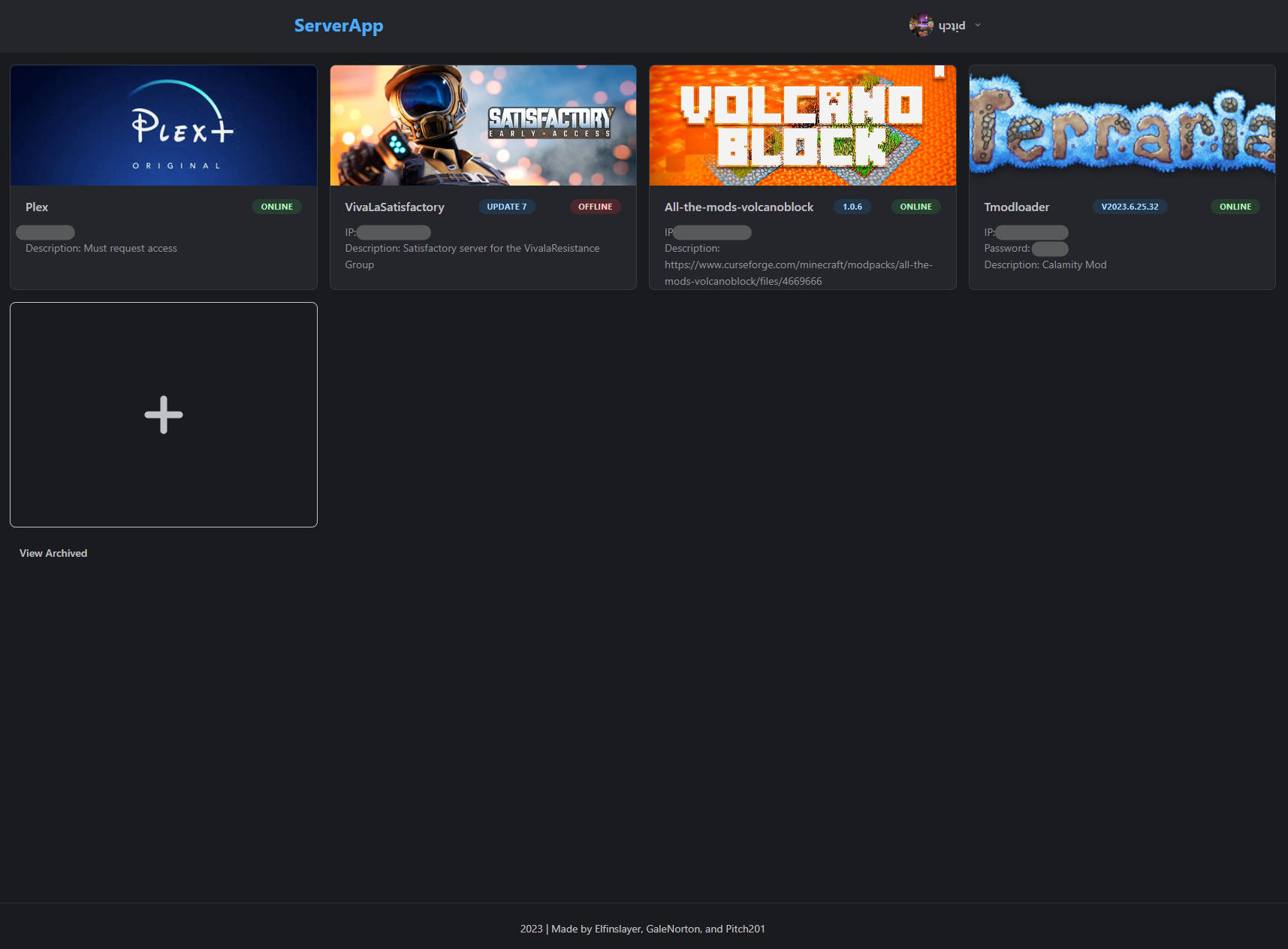Open the View Archived link
Image resolution: width=1288 pixels, height=949 pixels.
(x=53, y=553)
